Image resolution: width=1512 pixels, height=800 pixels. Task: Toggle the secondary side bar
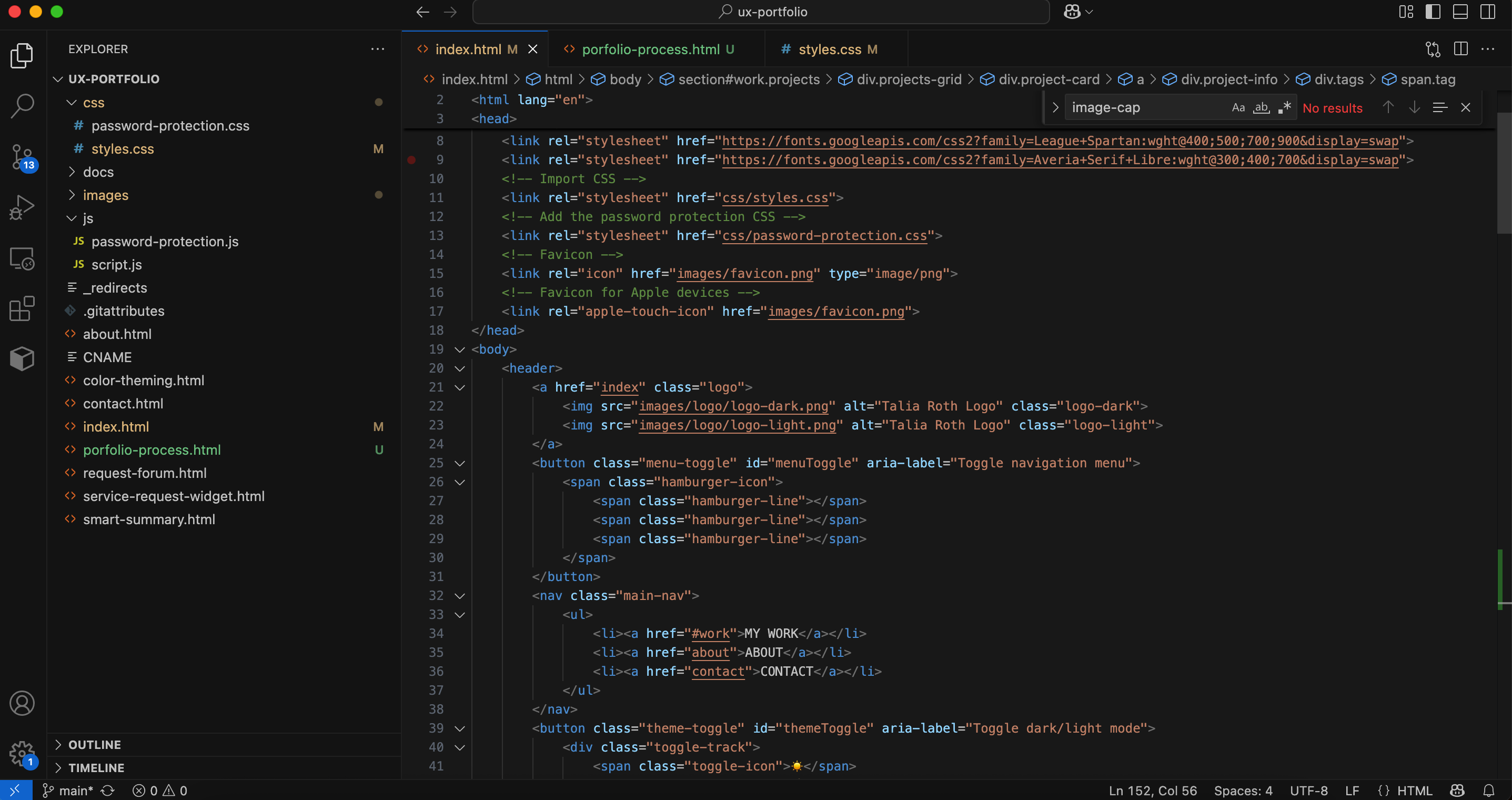click(x=1488, y=12)
